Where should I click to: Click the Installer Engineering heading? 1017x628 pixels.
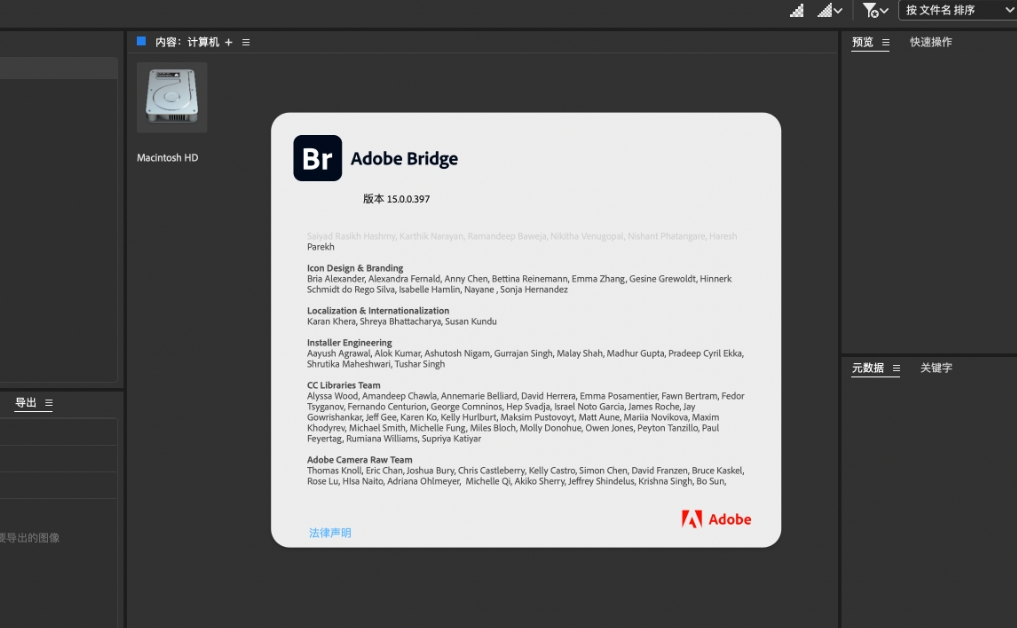click(350, 343)
